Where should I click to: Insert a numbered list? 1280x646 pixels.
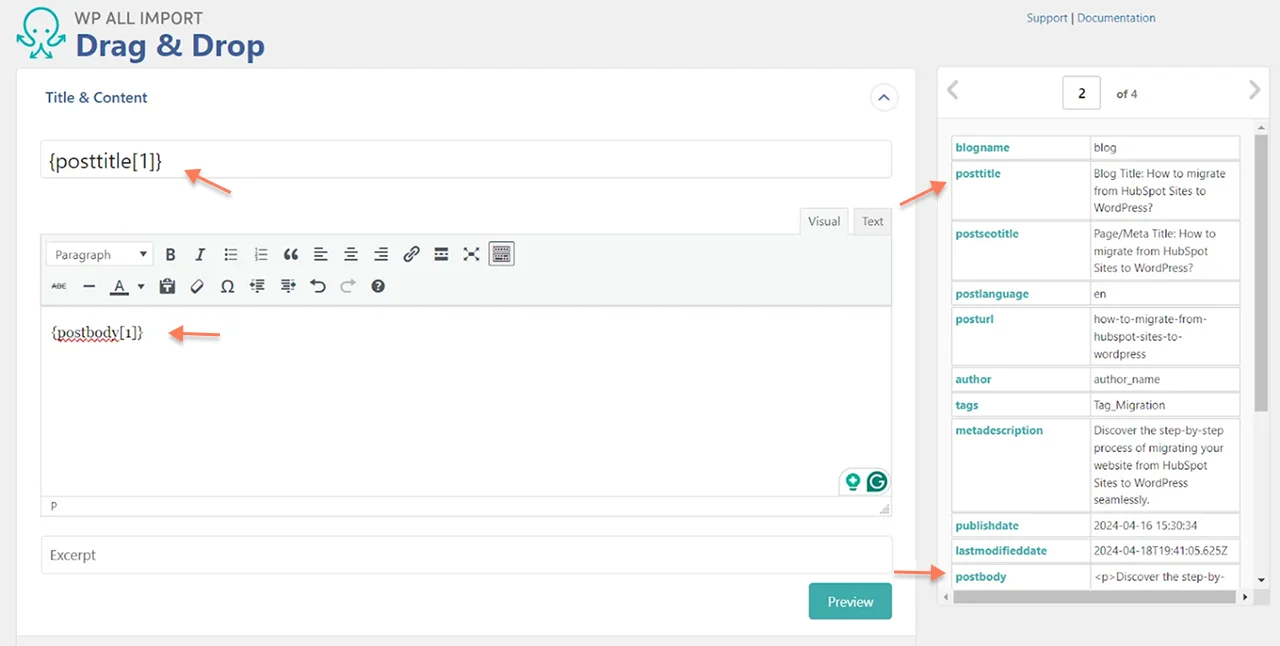click(261, 255)
